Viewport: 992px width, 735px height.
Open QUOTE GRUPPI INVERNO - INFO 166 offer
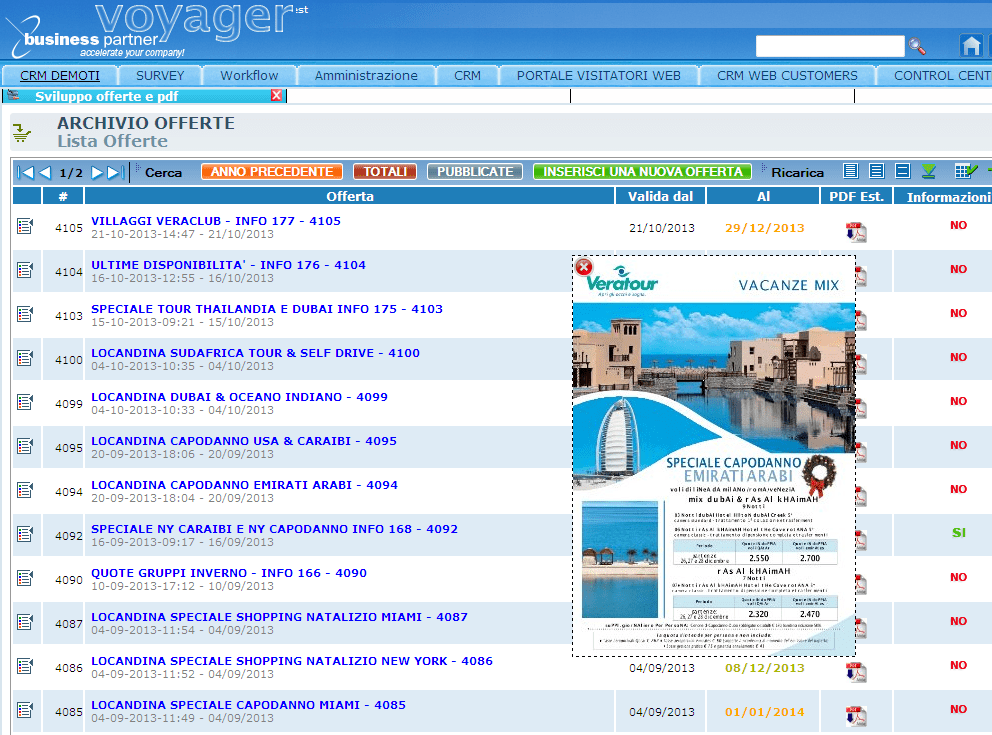pyautogui.click(x=229, y=572)
